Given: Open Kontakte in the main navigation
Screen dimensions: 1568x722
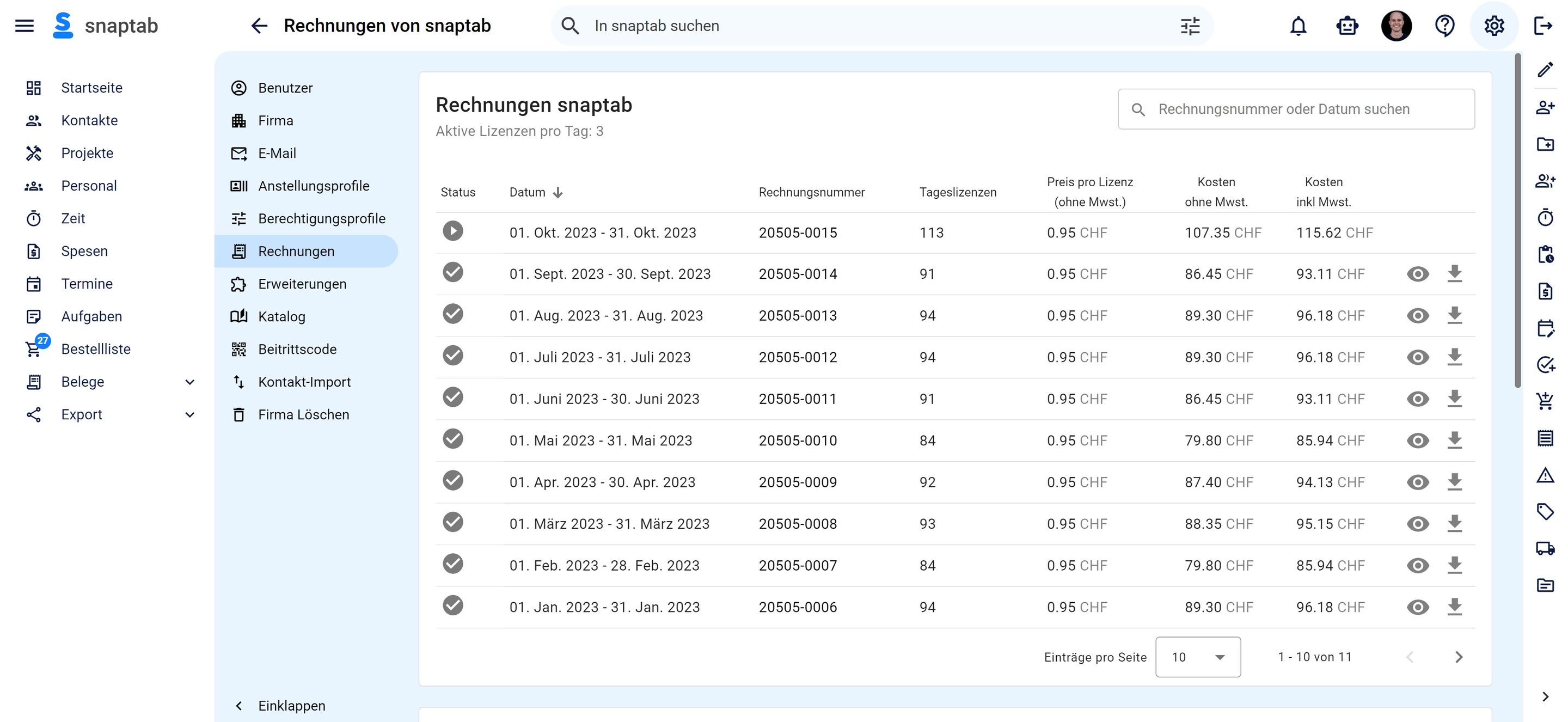Looking at the screenshot, I should click(89, 120).
